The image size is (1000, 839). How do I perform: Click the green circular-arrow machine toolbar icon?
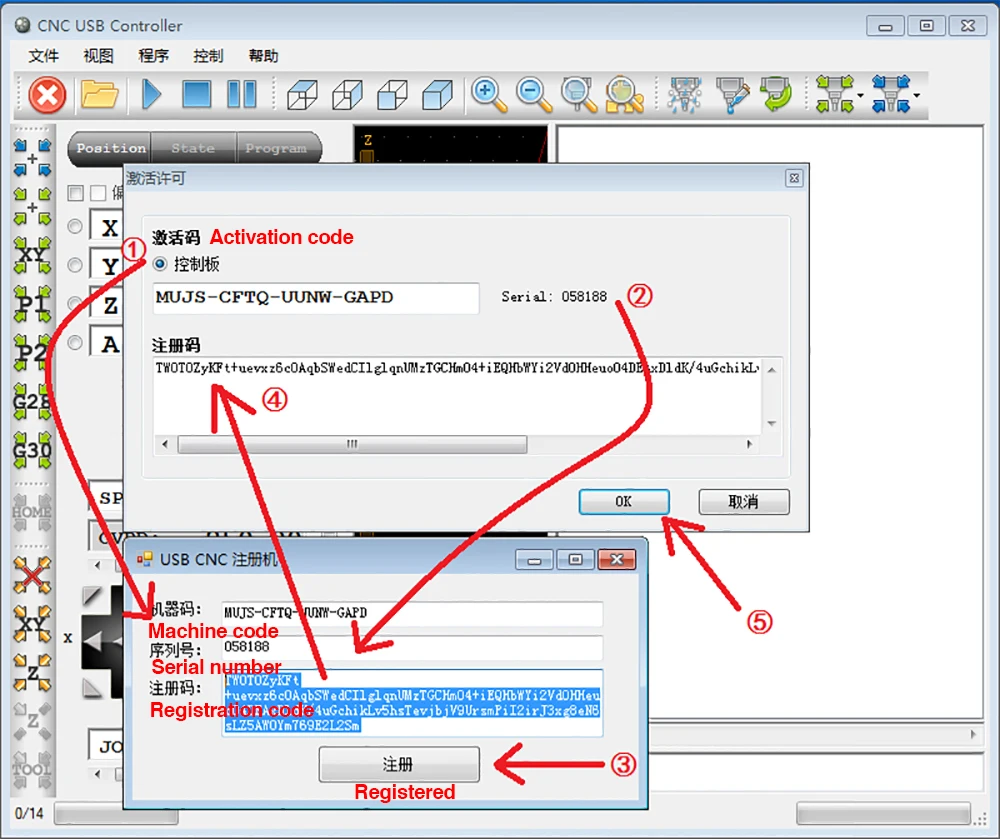(x=776, y=94)
